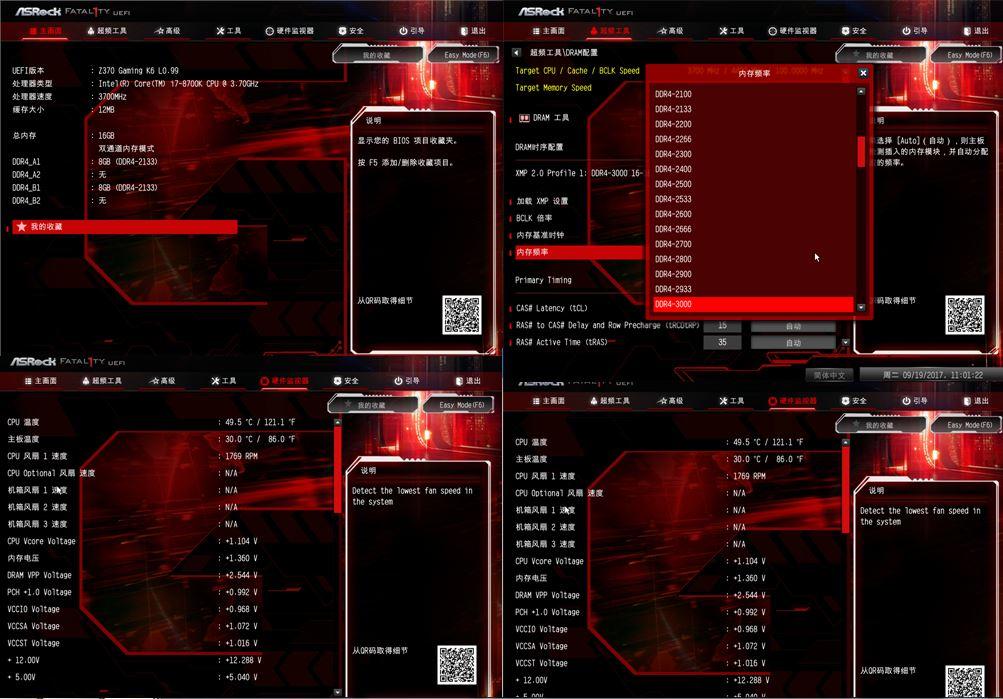Select the highlighted DDR4-3000 option
This screenshot has height=699, width=1003.
(x=753, y=304)
